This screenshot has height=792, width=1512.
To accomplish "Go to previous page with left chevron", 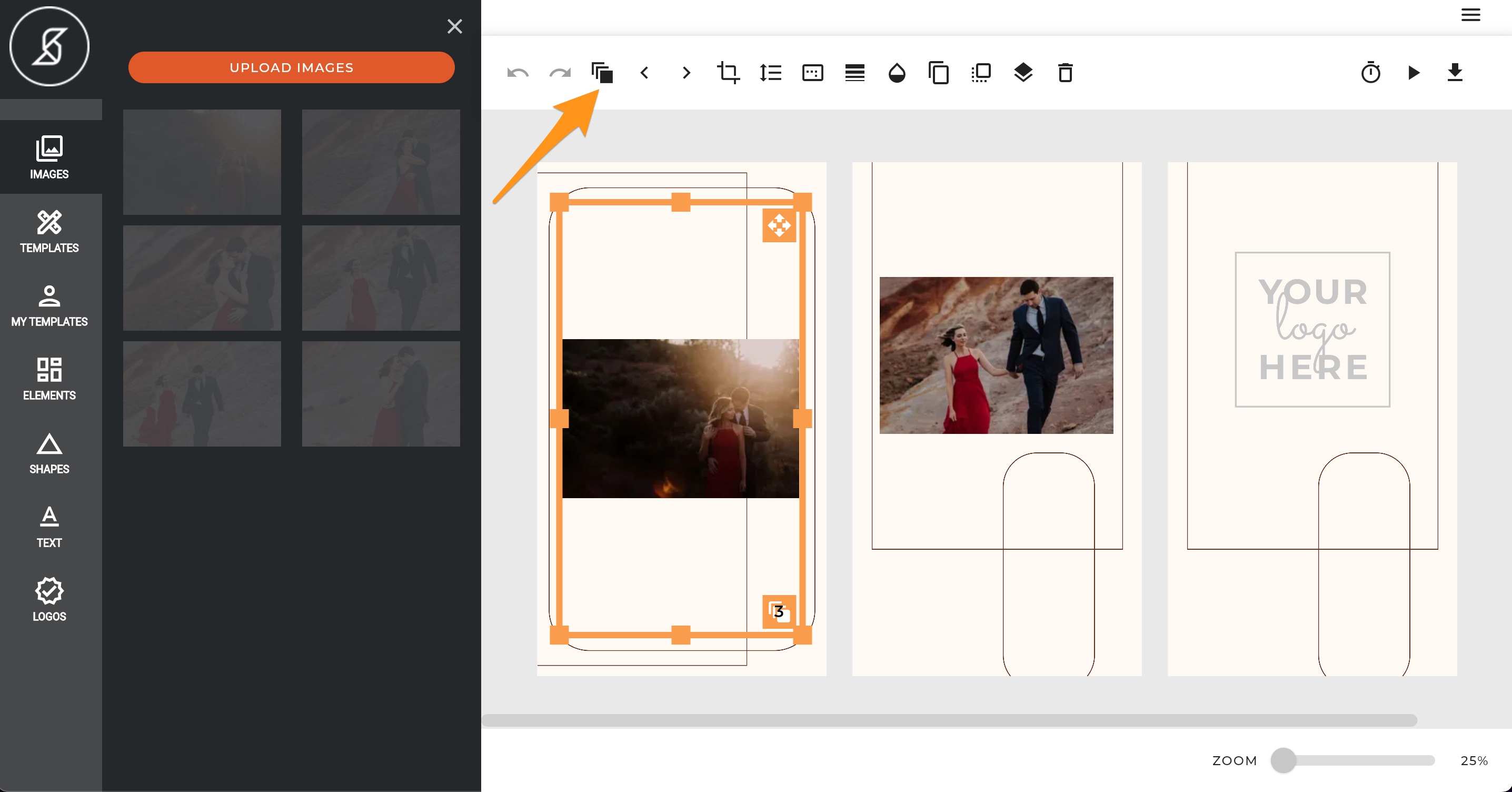I will point(644,73).
